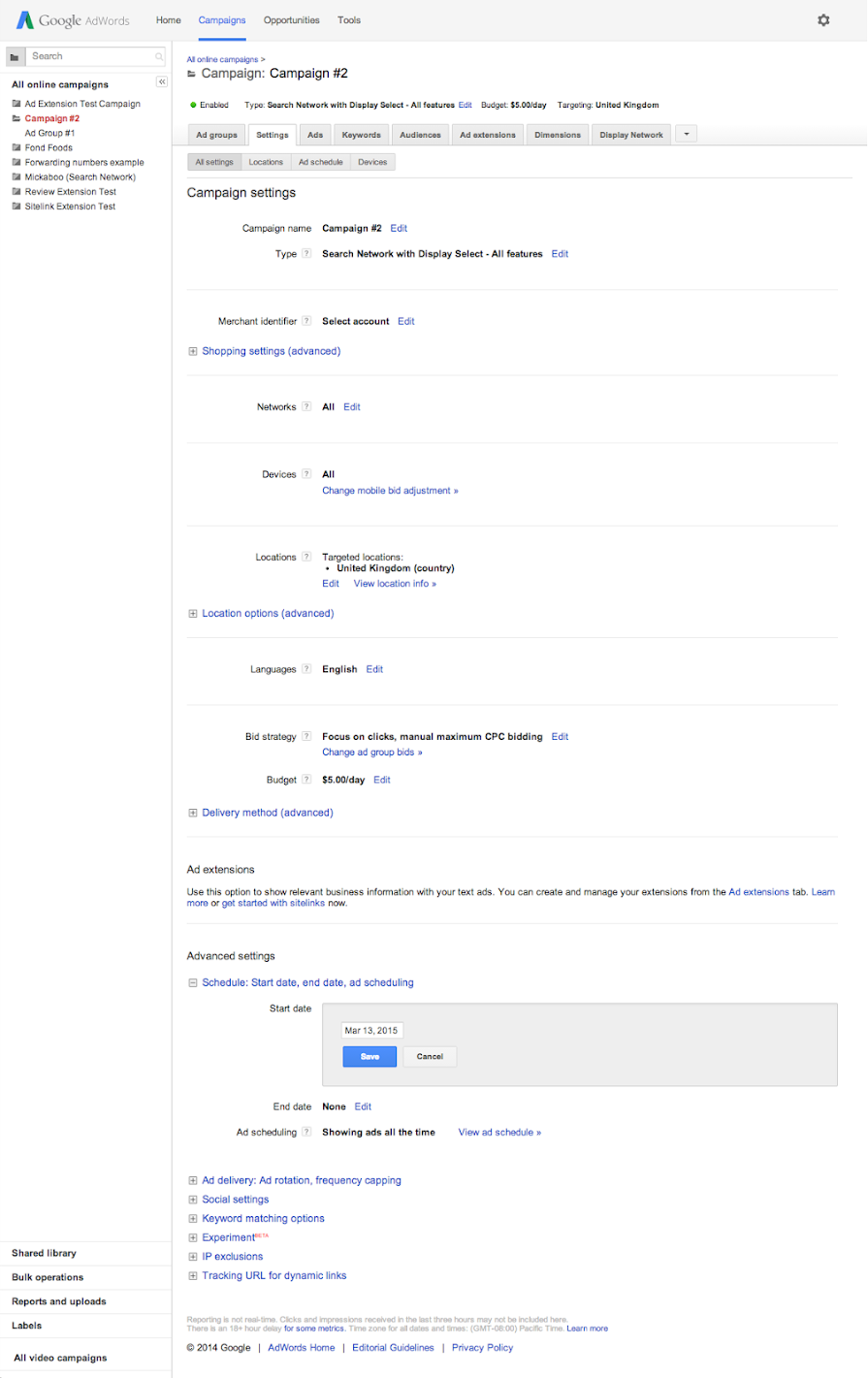Open the more-tabs dropdown arrow after Display Network

click(x=686, y=135)
